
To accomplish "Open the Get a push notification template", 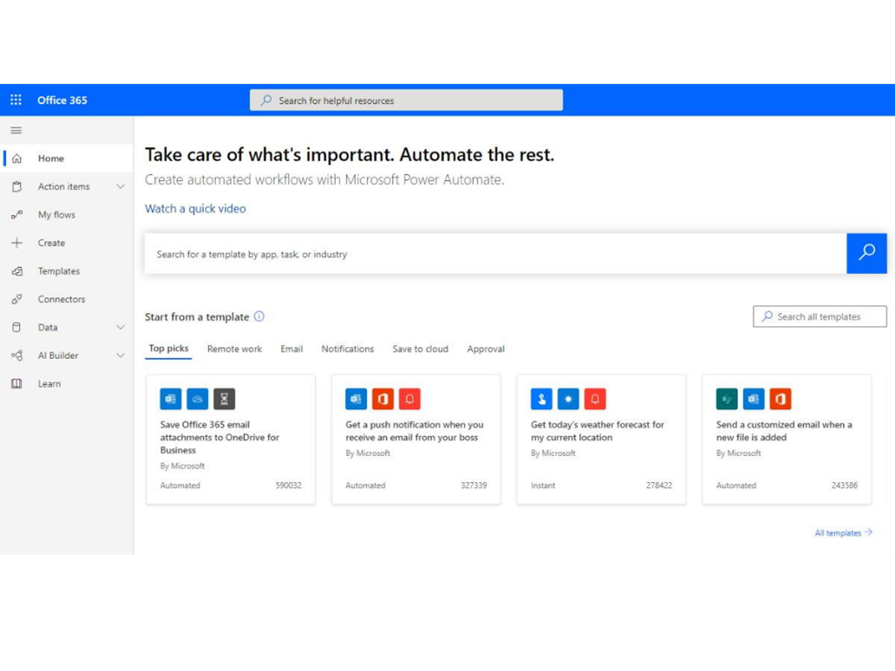I will [x=416, y=439].
